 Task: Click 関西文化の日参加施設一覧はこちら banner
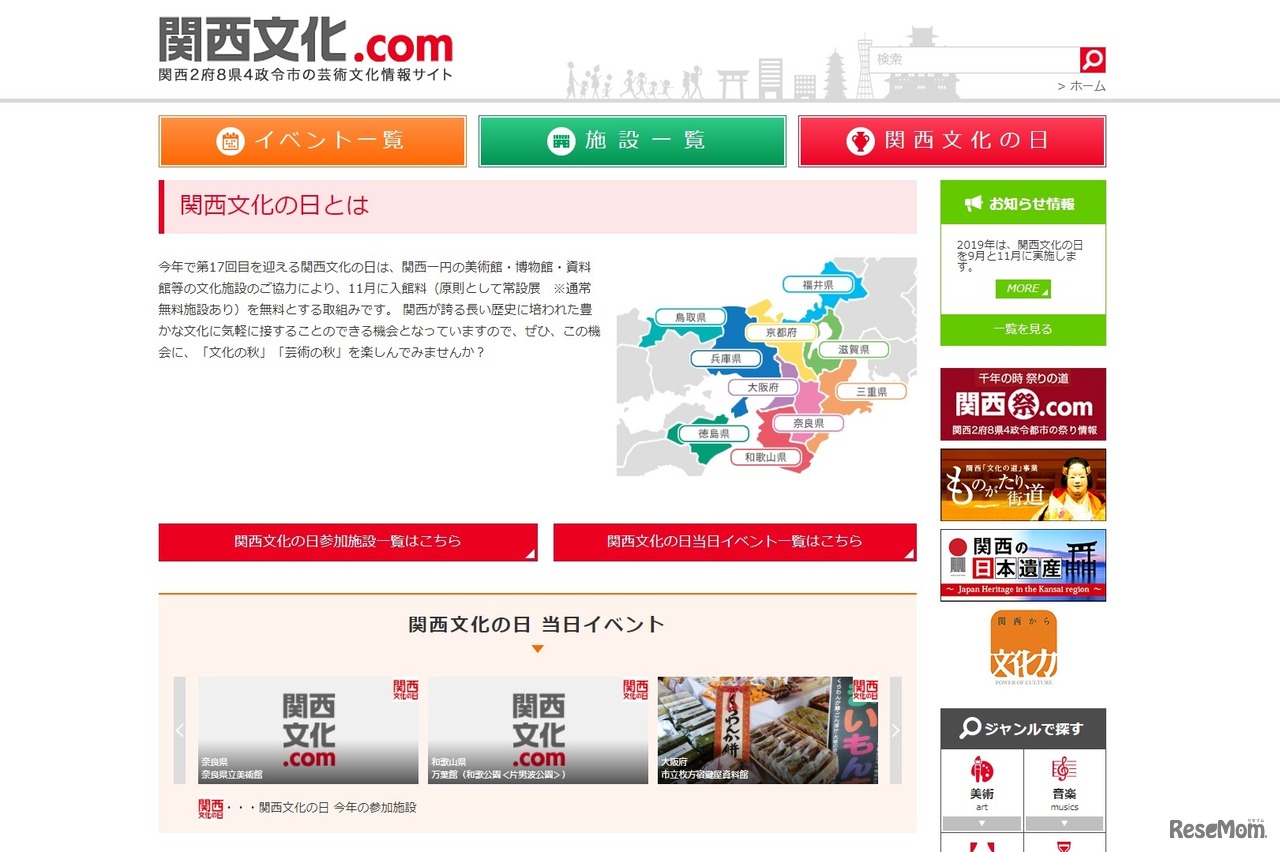click(x=347, y=542)
